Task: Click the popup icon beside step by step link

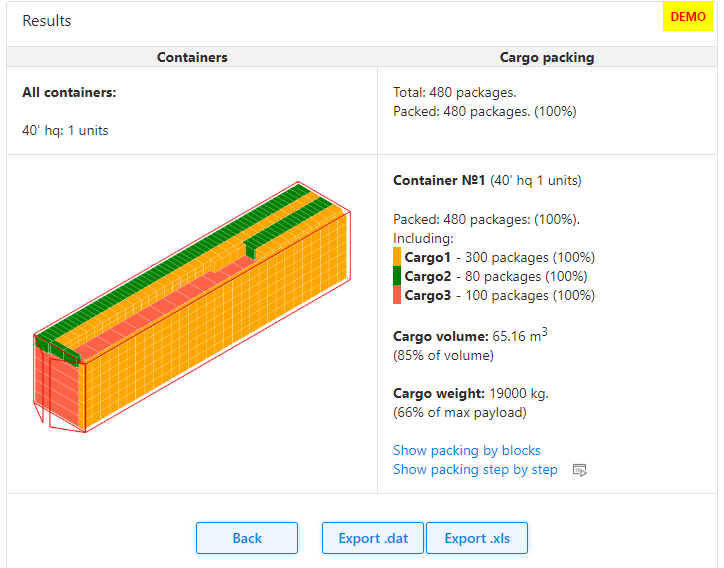Action: (x=579, y=470)
